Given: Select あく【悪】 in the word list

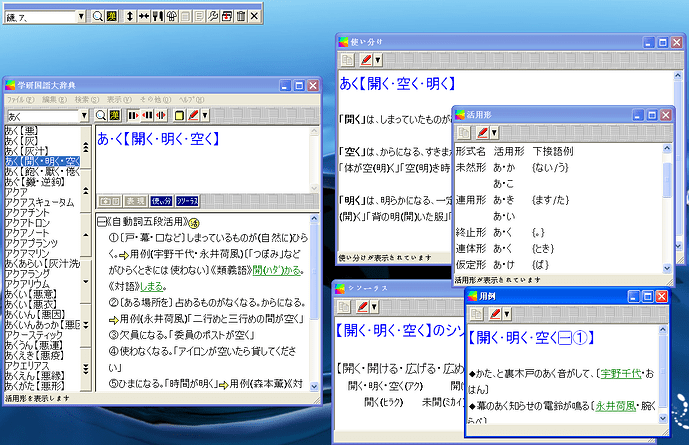Looking at the screenshot, I should point(22,130).
